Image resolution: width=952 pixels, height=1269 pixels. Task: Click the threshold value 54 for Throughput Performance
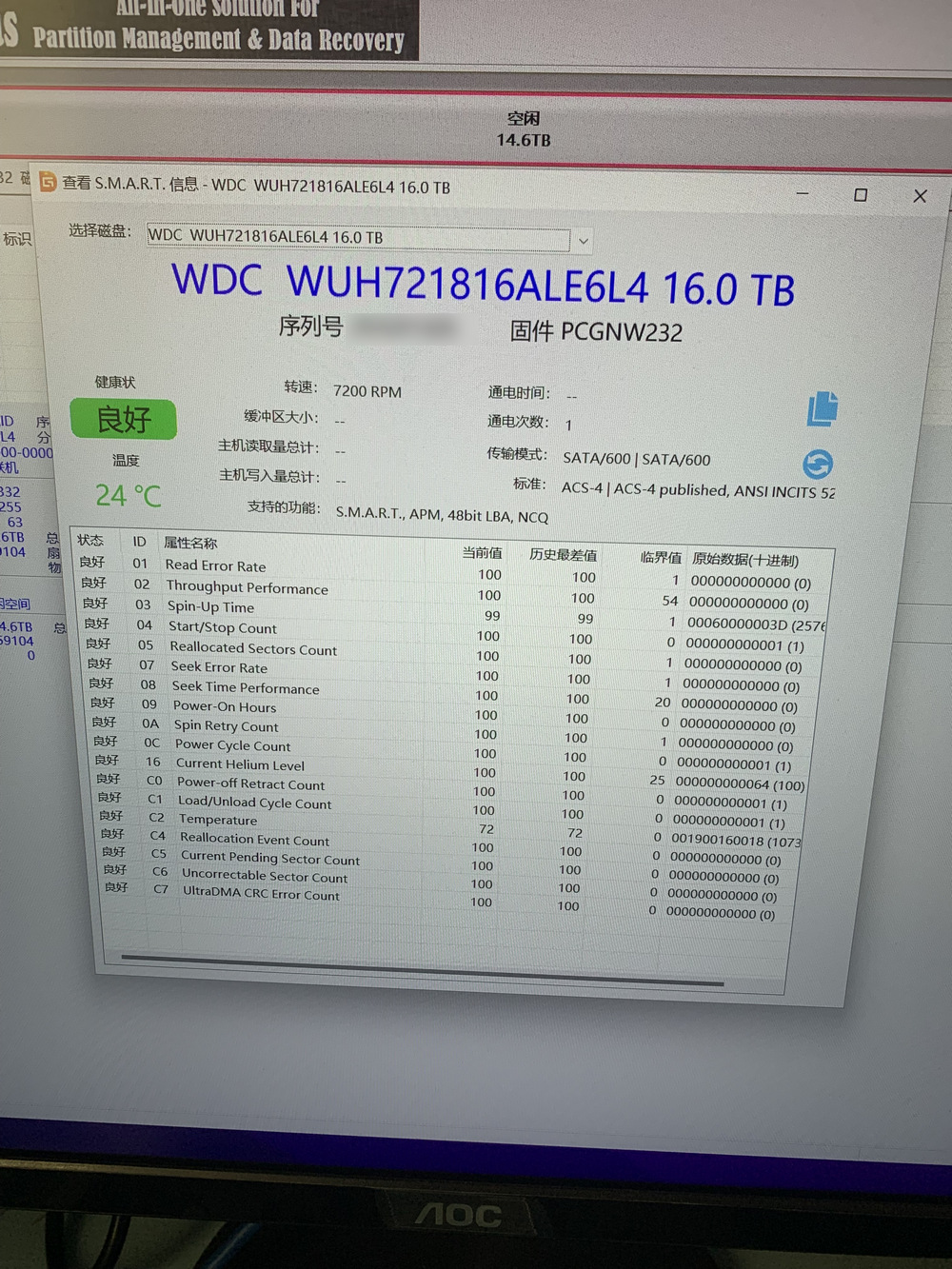pyautogui.click(x=670, y=602)
